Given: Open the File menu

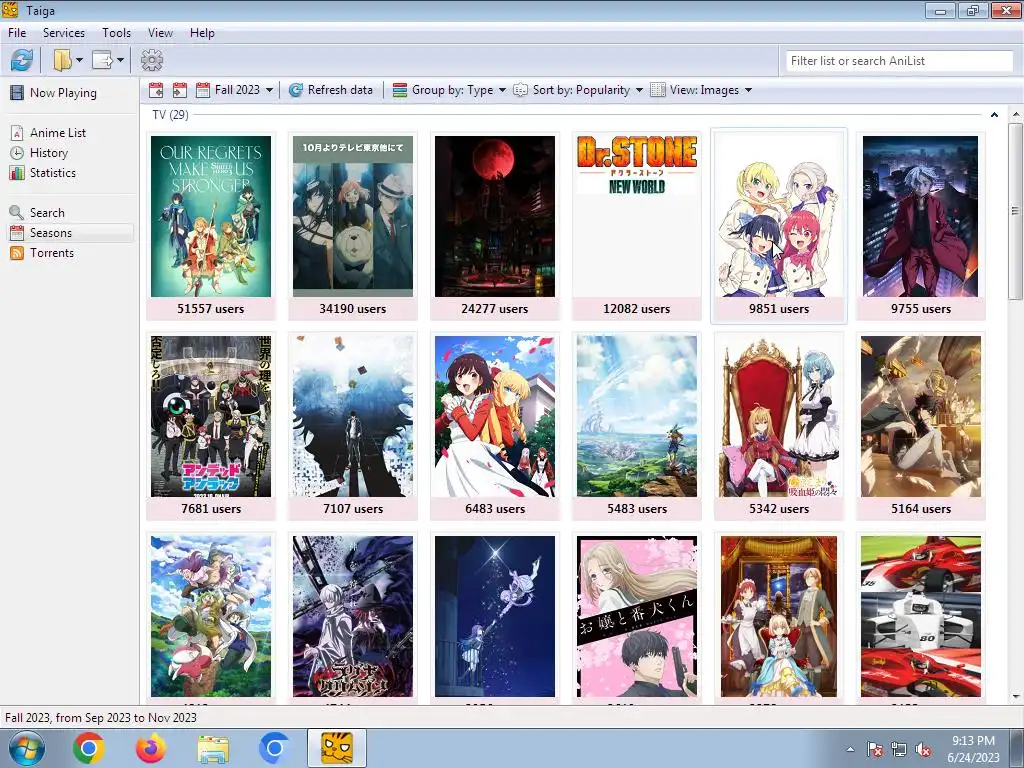Looking at the screenshot, I should coord(17,33).
